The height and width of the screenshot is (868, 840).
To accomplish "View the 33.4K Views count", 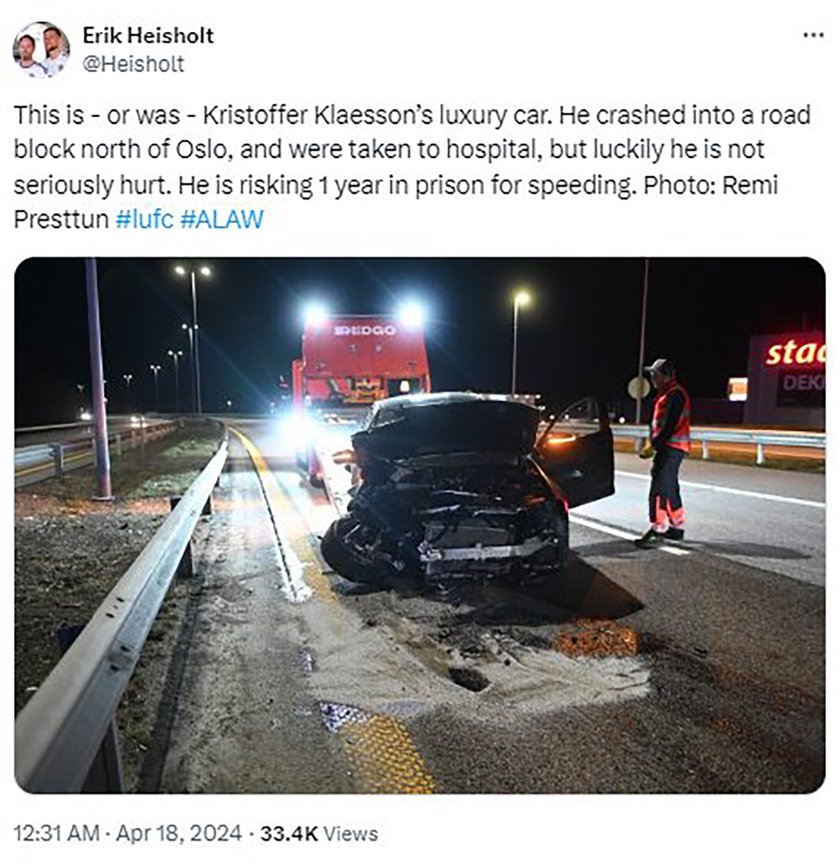I will 319,834.
